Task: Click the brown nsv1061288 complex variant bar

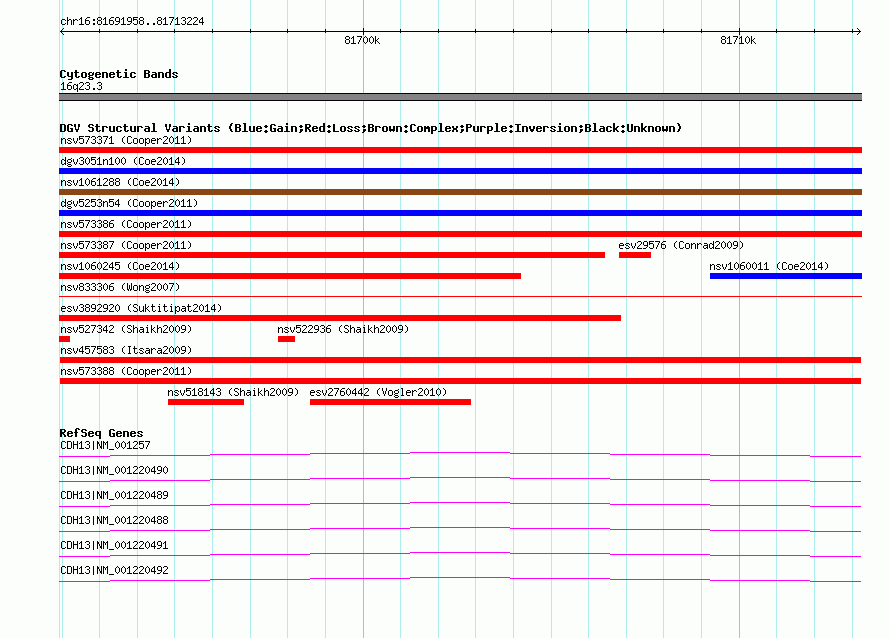Action: (x=460, y=192)
